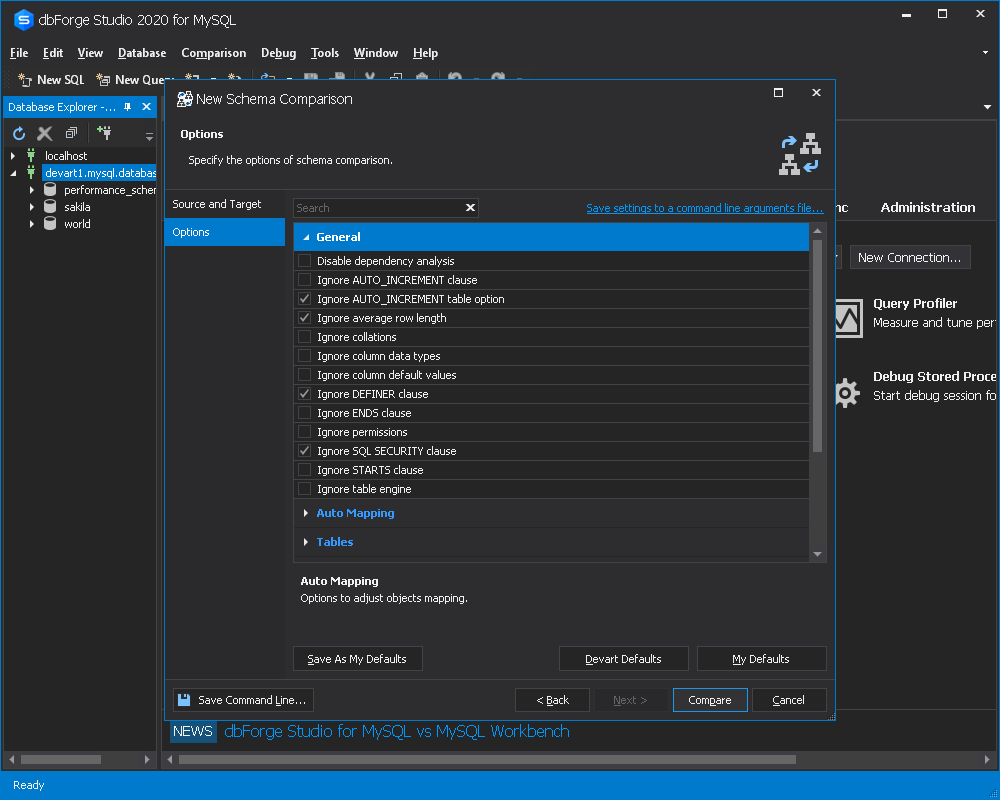Image resolution: width=1000 pixels, height=800 pixels.
Task: Uncheck Ignore SQL SECURITY clause
Action: tap(305, 450)
